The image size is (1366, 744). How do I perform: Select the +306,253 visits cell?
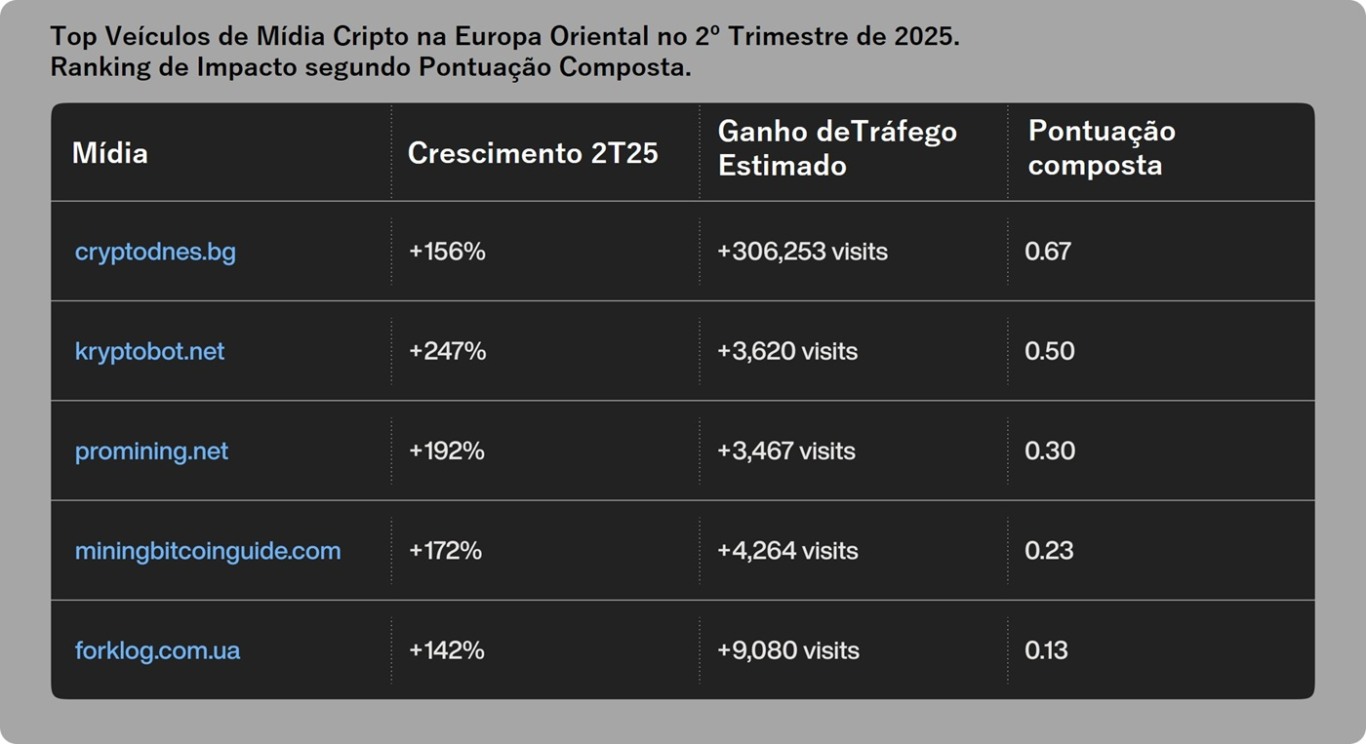[802, 252]
